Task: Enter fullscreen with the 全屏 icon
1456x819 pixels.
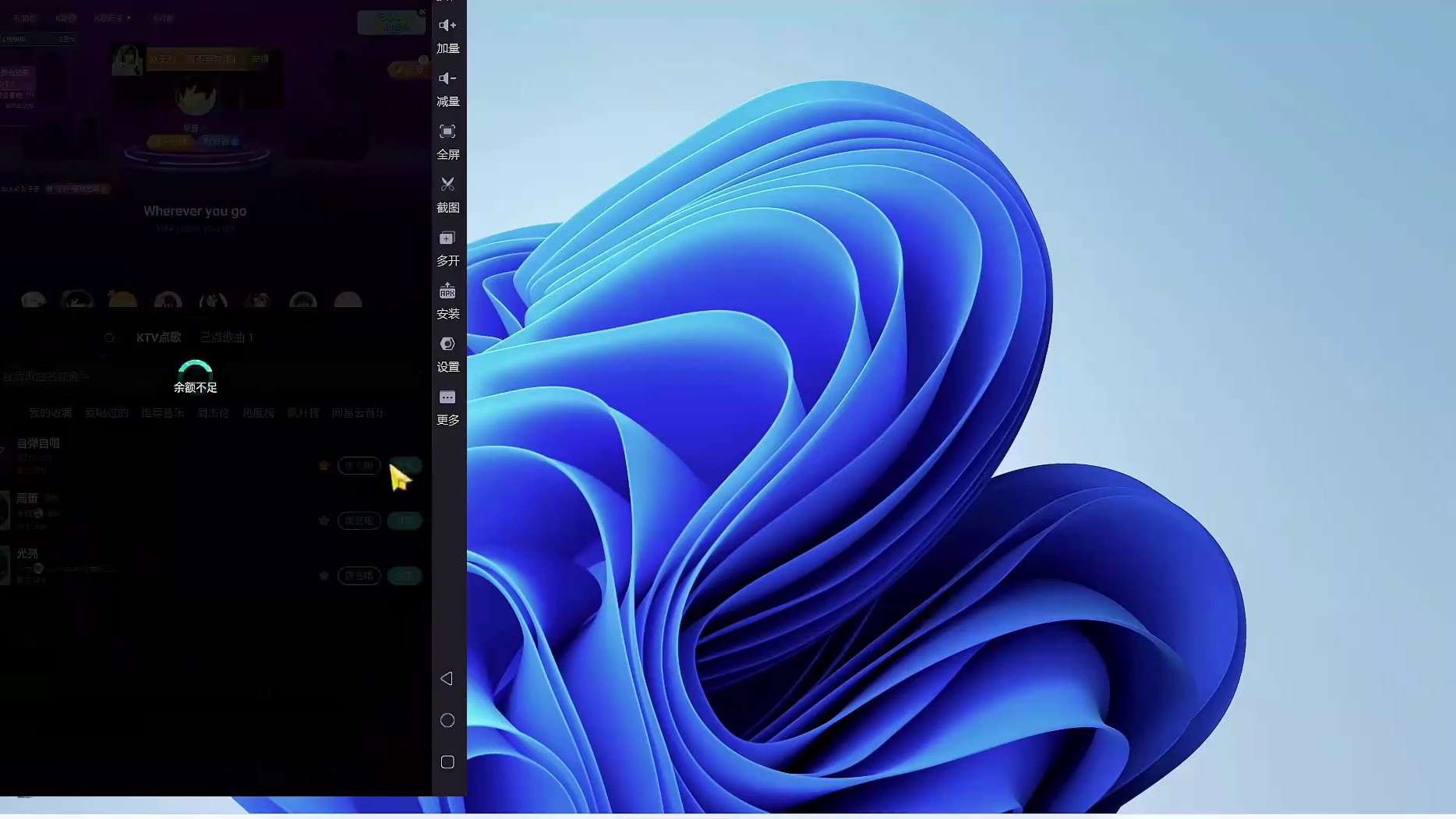Action: [447, 132]
